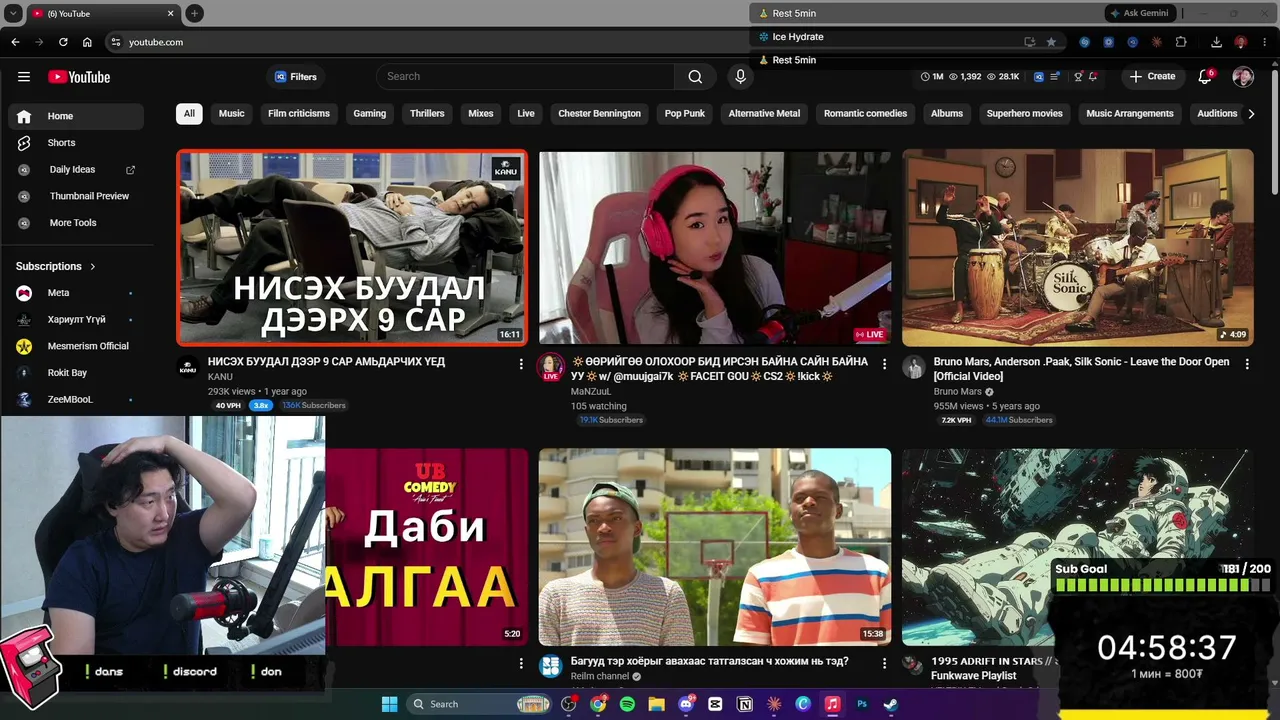Bookmark this page with the star icon
The height and width of the screenshot is (720, 1280).
pyautogui.click(x=1051, y=42)
